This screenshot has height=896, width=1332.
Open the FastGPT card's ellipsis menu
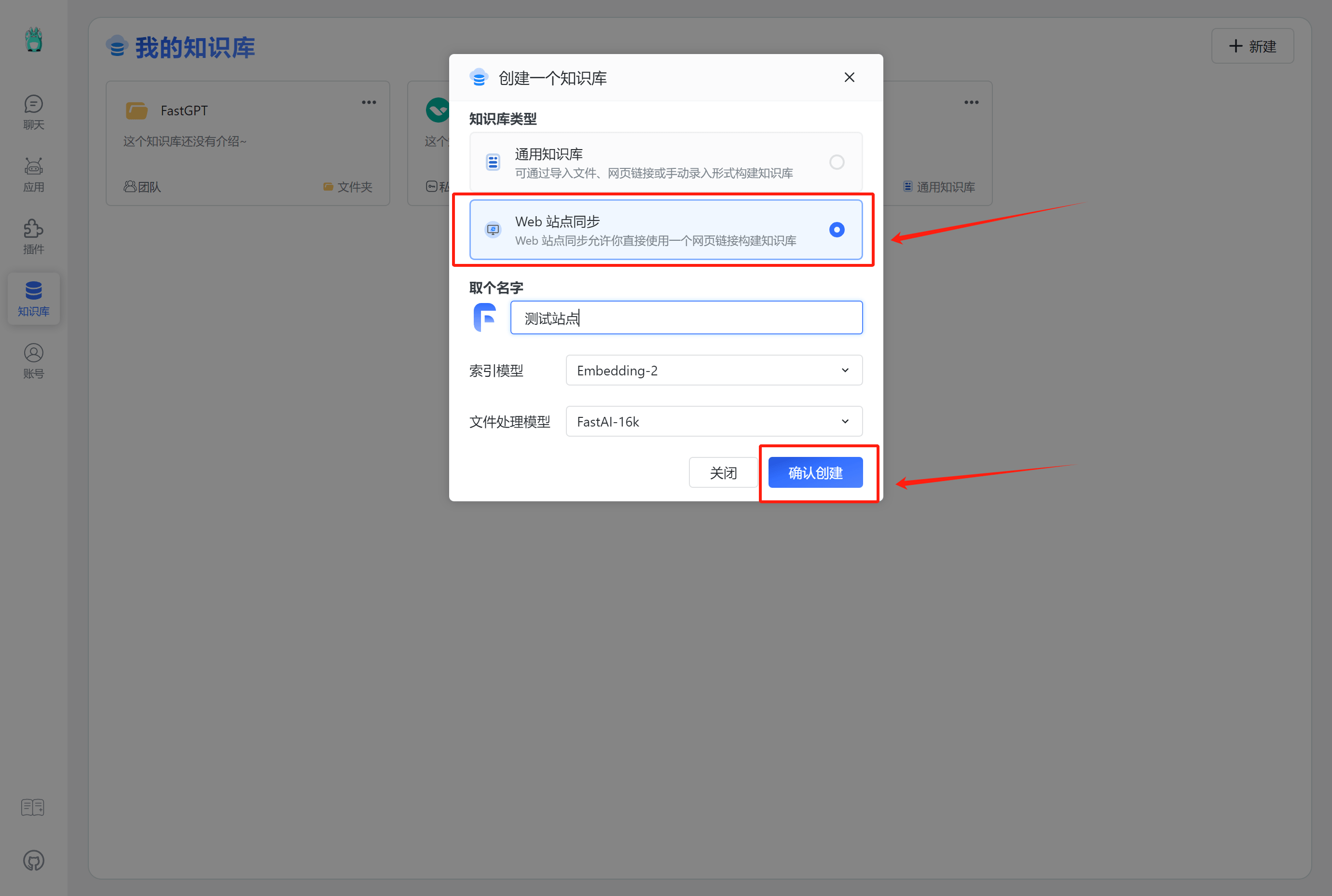click(x=369, y=102)
